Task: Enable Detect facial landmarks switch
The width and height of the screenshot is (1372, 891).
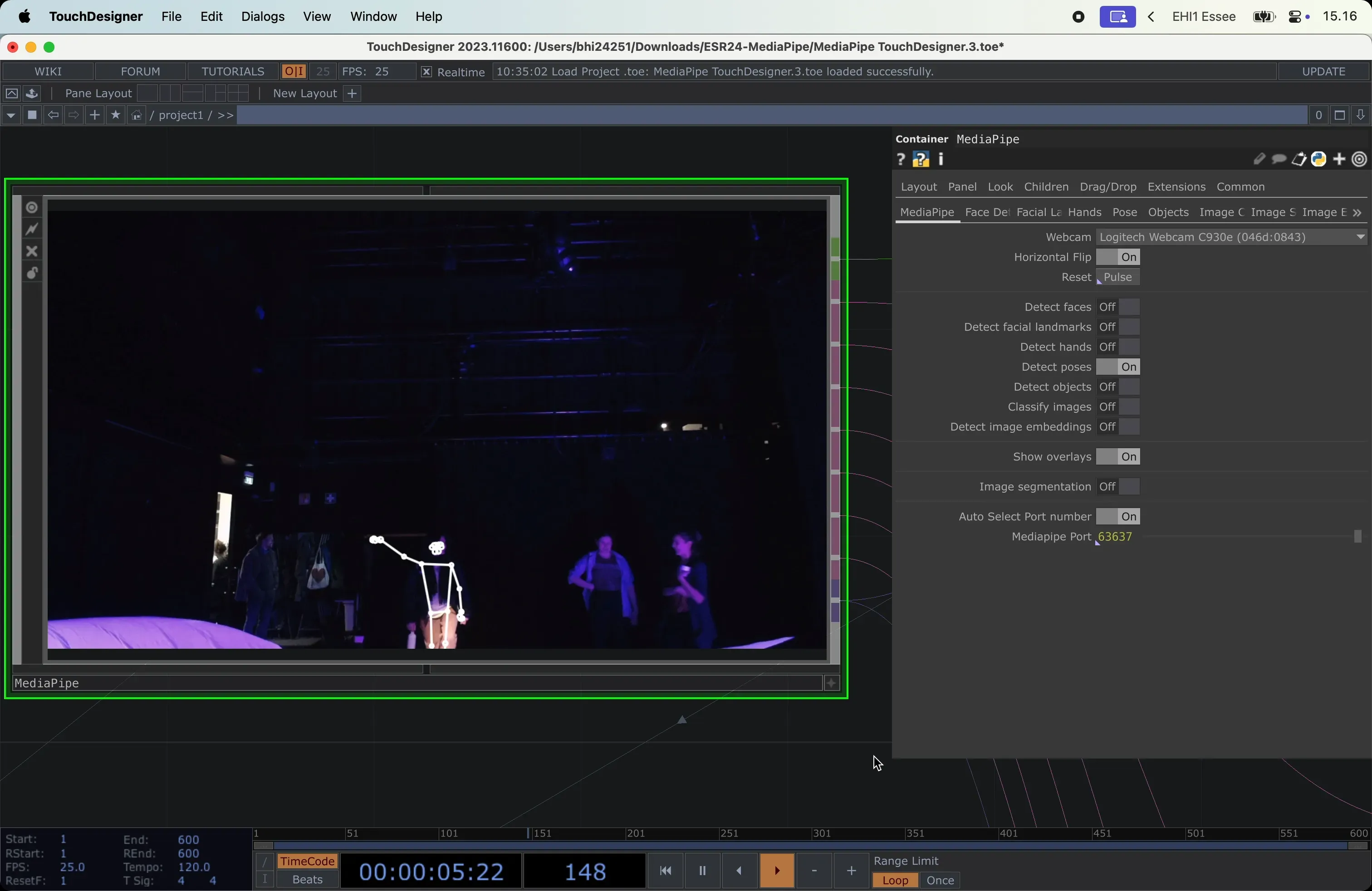Action: click(1118, 328)
